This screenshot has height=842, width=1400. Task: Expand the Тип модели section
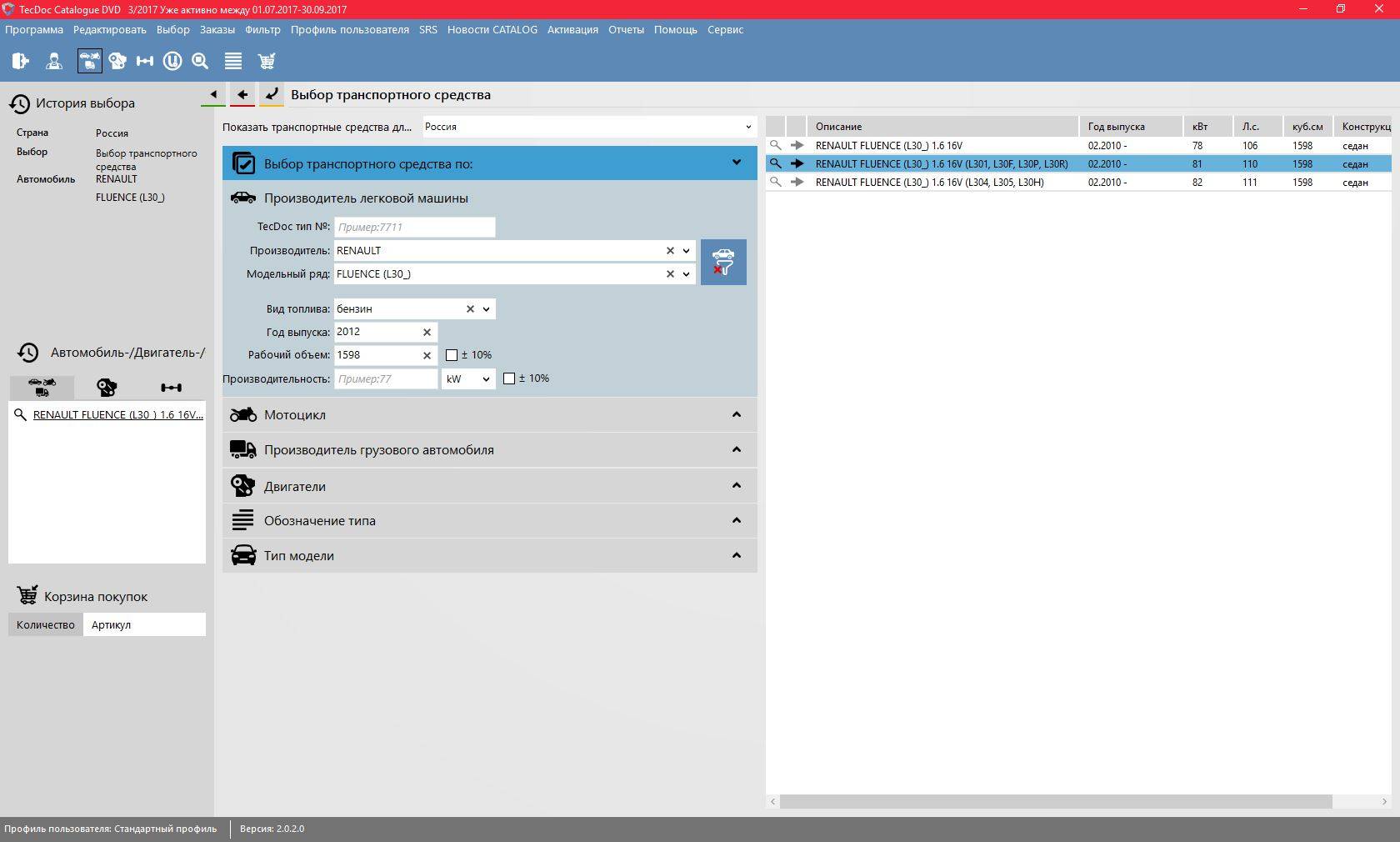pos(490,555)
